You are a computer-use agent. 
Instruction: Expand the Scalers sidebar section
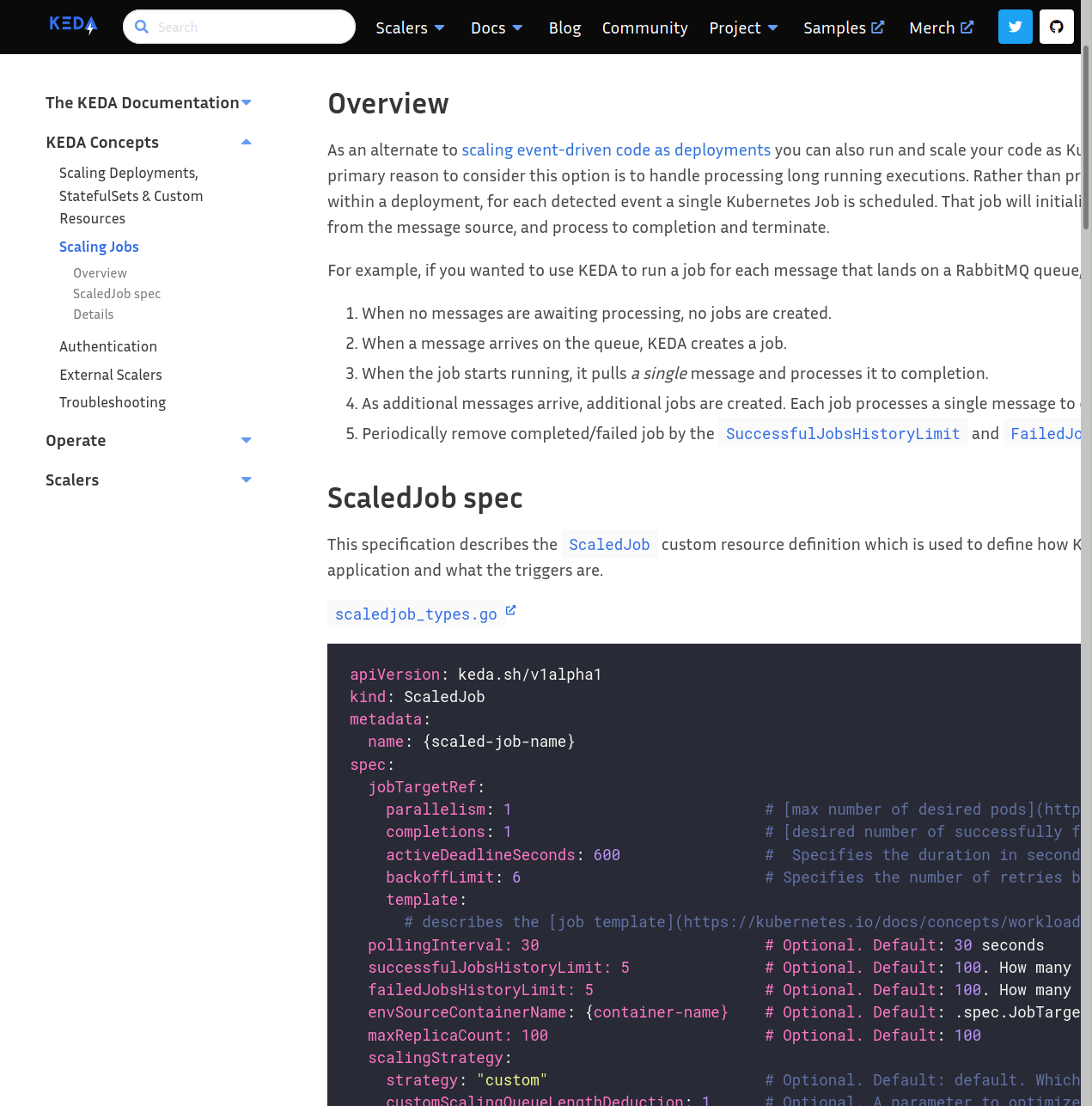point(247,480)
